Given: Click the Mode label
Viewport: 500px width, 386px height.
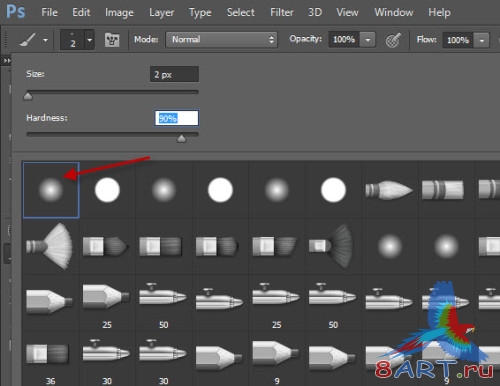Looking at the screenshot, I should 146,40.
